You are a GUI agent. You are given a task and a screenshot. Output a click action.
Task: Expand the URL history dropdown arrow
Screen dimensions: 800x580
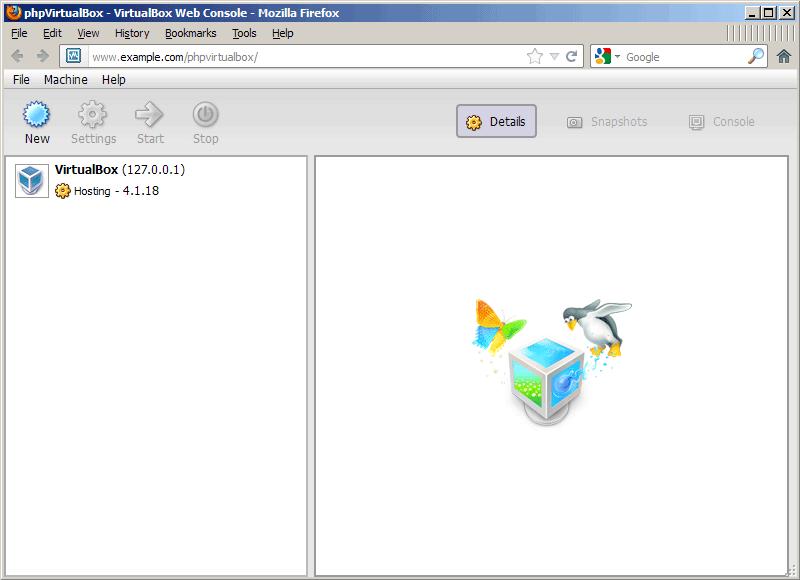554,57
